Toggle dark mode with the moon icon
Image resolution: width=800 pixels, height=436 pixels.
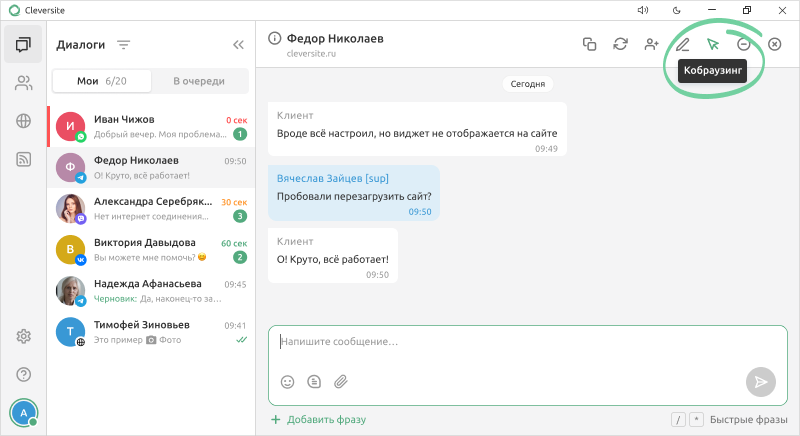677,10
